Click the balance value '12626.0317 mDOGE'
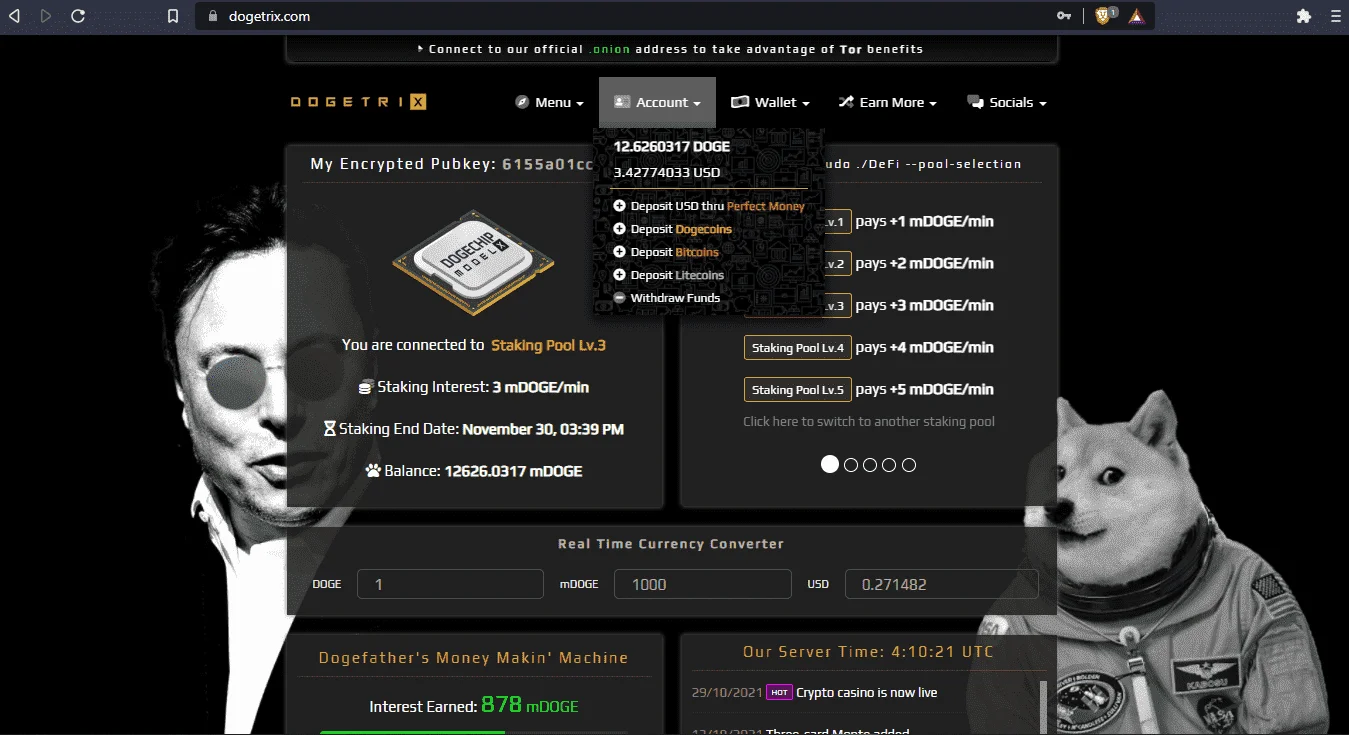The image size is (1349, 735). pyautogui.click(x=514, y=471)
